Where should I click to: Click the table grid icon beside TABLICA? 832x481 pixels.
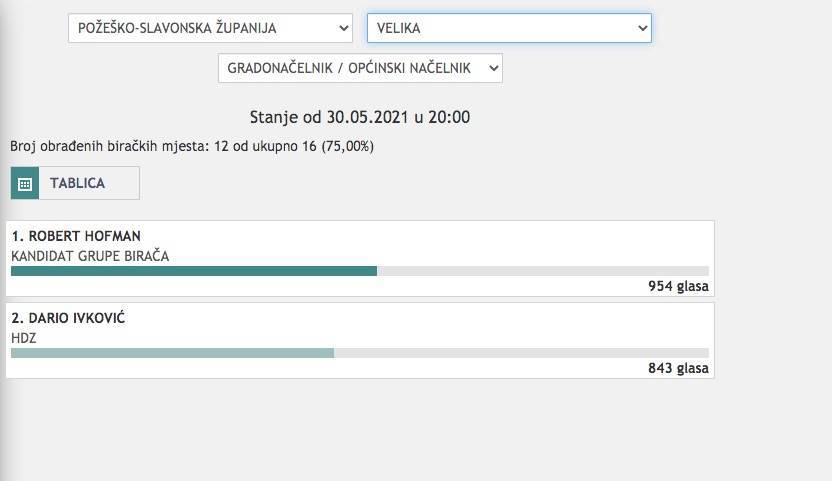point(26,184)
